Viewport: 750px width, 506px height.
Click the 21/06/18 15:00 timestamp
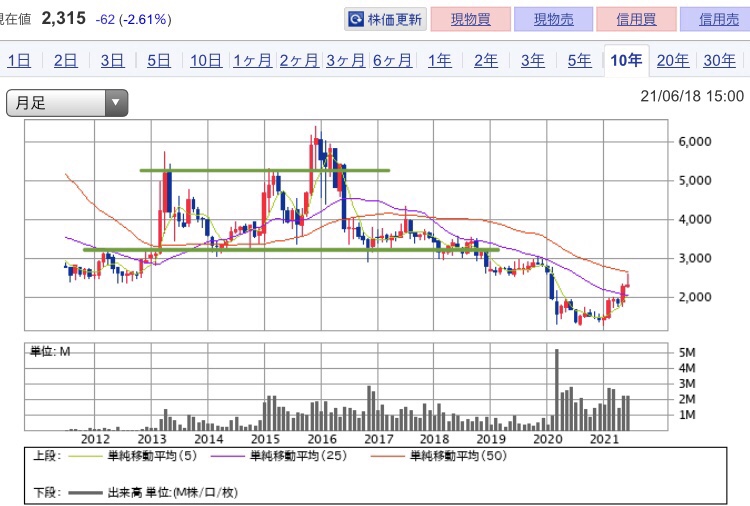pos(692,96)
